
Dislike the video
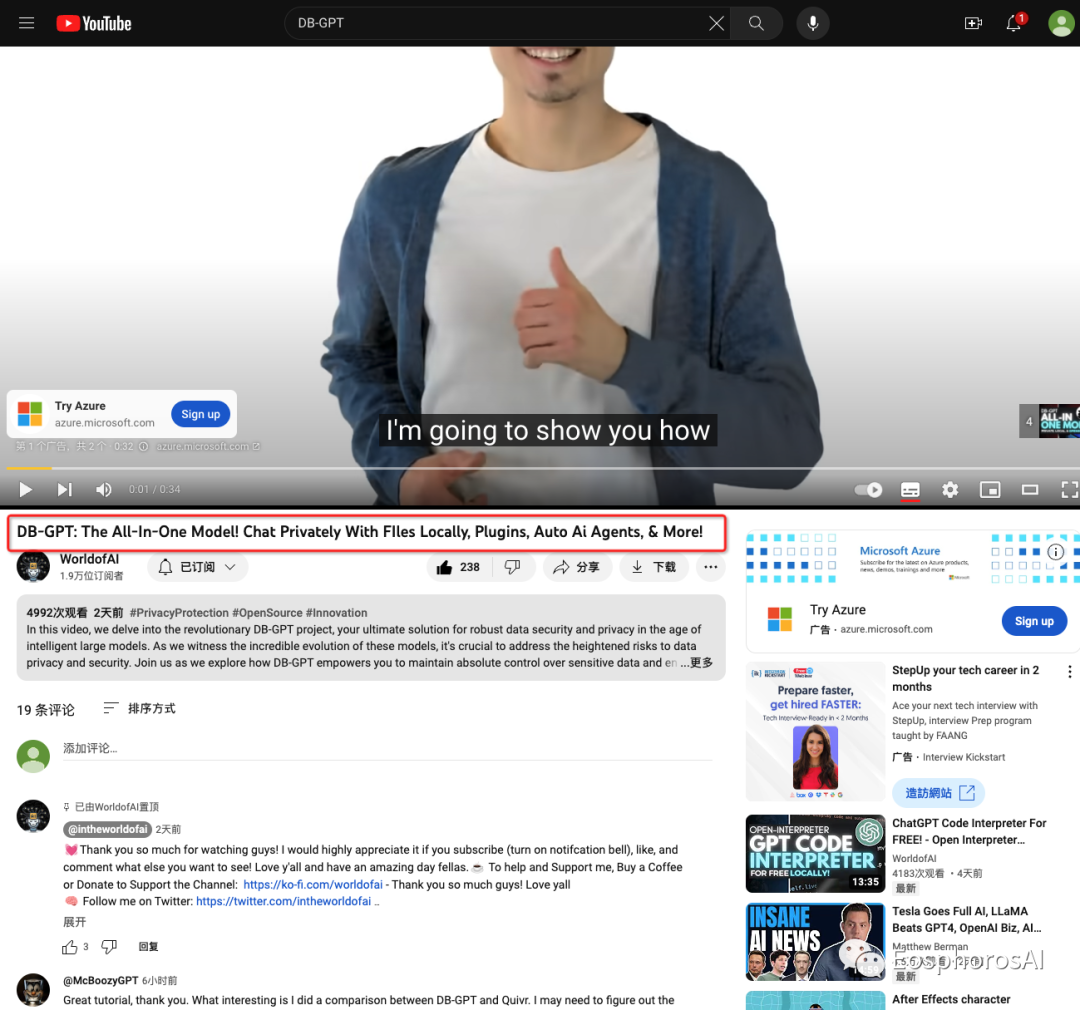(x=512, y=567)
